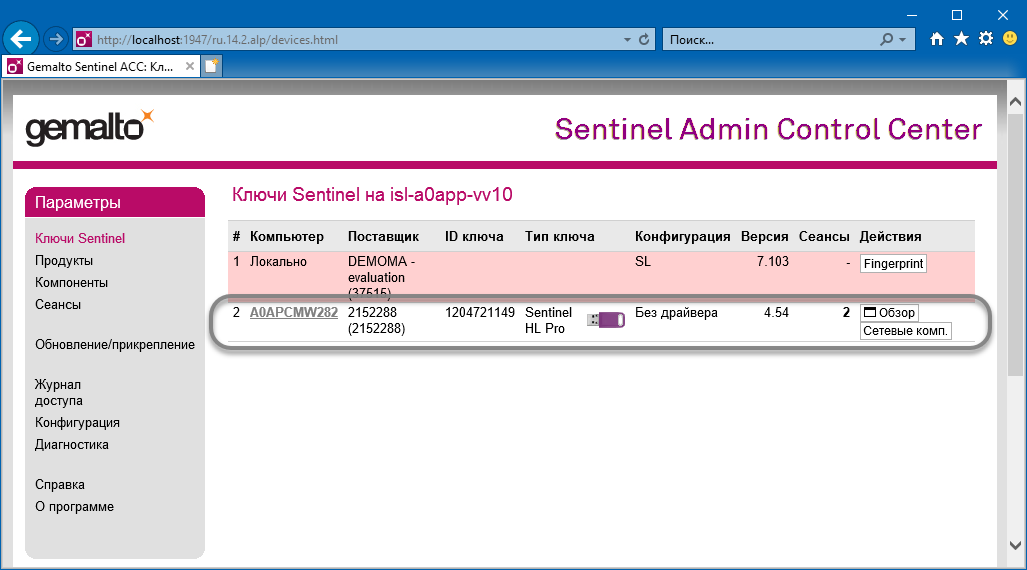The width and height of the screenshot is (1027, 570).
Task: Click the Без драйвера configuration cell
Action: click(676, 313)
